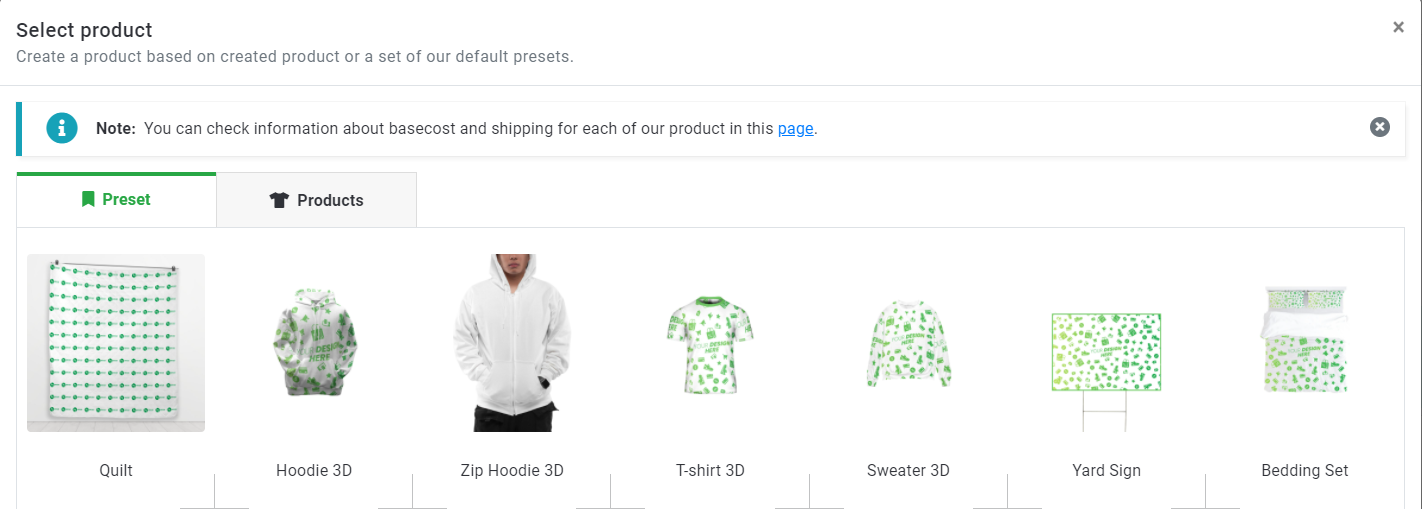Close the Select product dialog

[x=1398, y=28]
